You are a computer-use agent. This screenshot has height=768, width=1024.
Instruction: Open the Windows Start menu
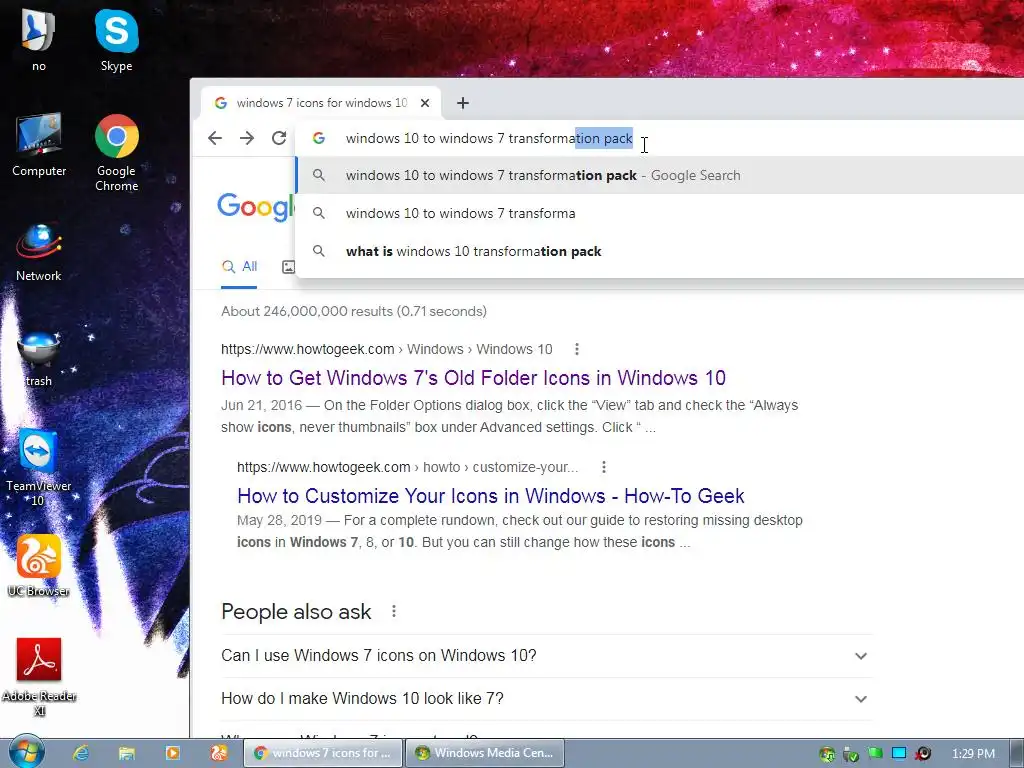point(27,752)
